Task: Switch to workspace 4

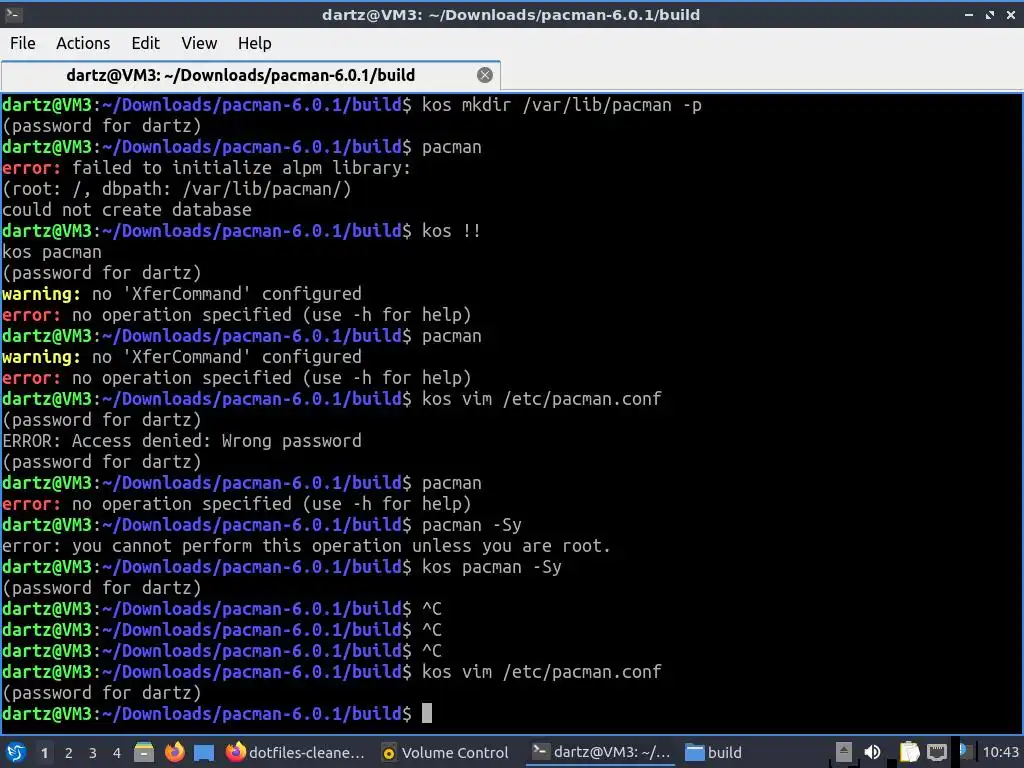Action: pos(117,753)
